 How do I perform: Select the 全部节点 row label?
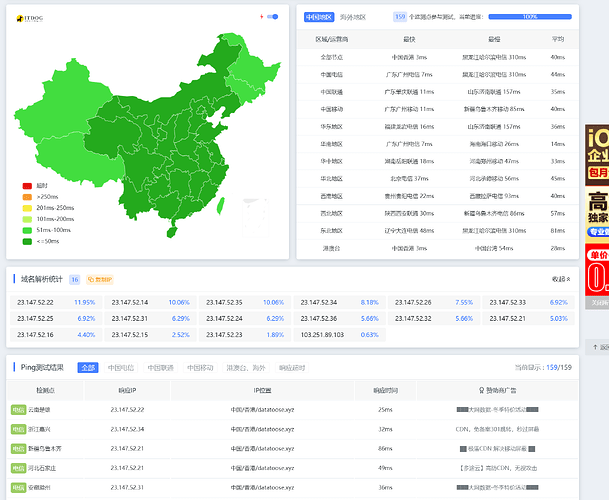331,57
